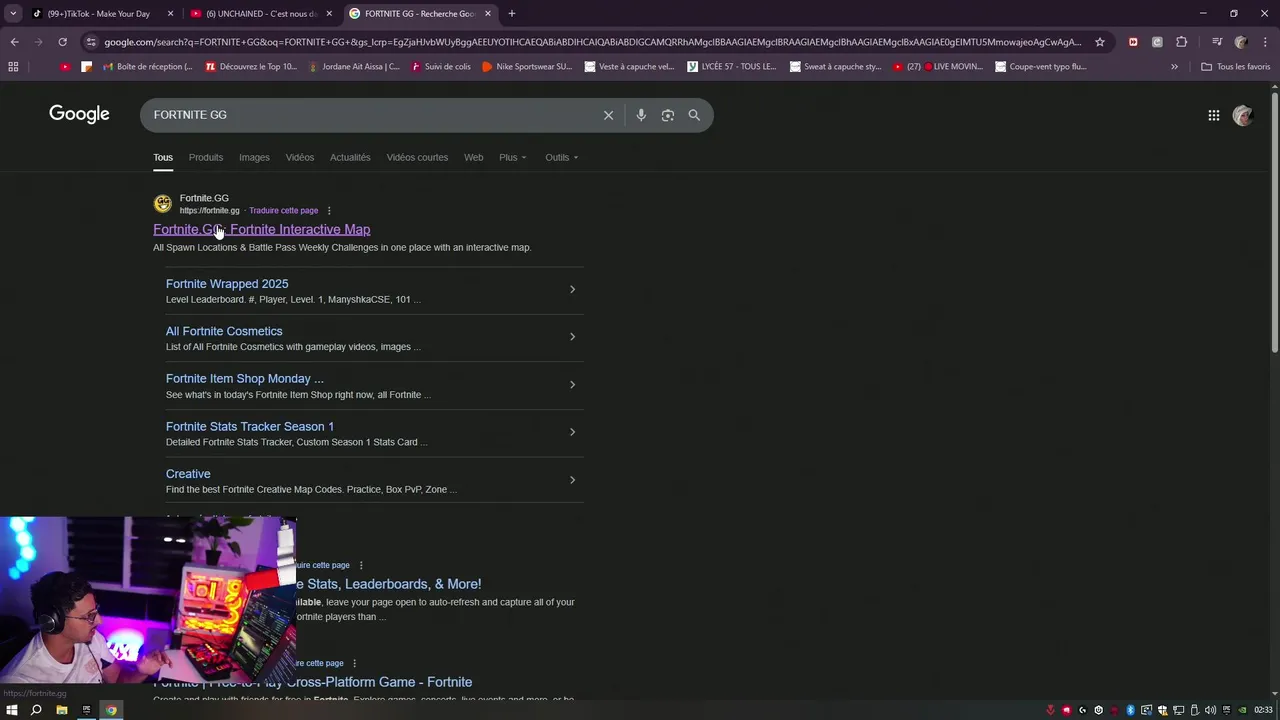This screenshot has width=1280, height=720.
Task: Open the bookmarks bar apps grid
Action: pos(13,67)
